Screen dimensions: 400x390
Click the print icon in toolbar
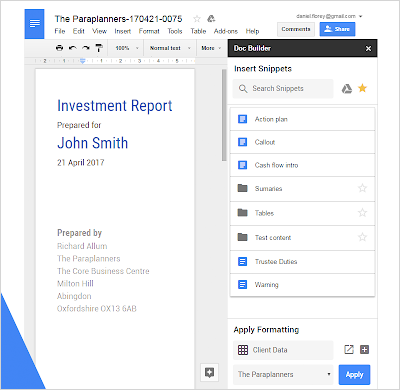pos(59,48)
